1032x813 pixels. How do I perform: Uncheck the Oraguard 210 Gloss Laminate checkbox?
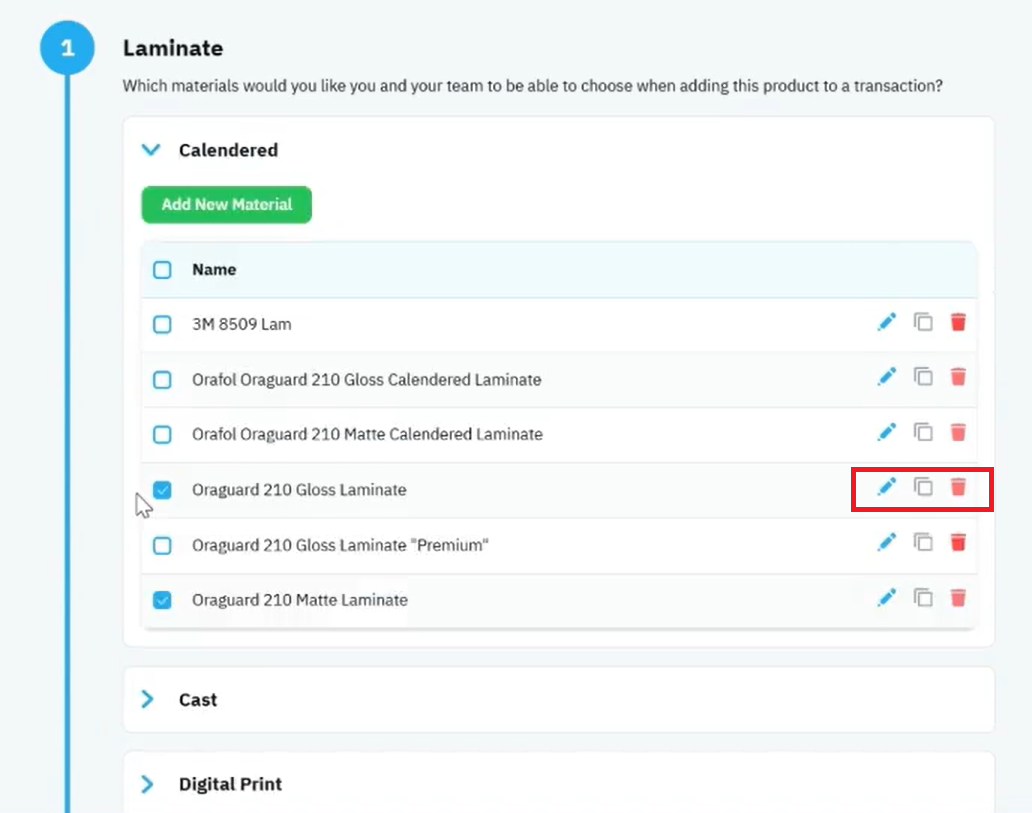(162, 490)
